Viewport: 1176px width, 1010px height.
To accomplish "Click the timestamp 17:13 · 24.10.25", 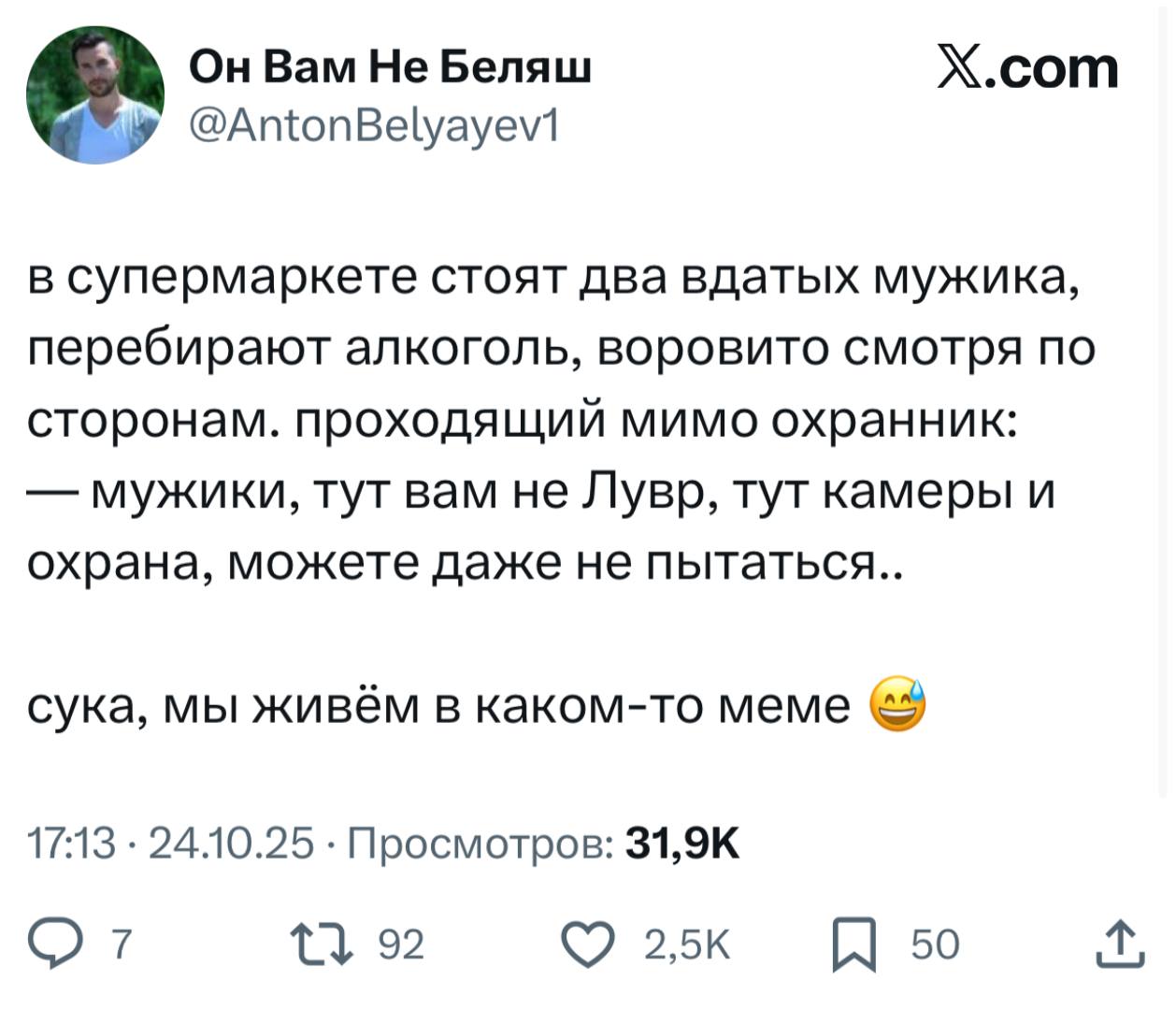I will (x=171, y=842).
